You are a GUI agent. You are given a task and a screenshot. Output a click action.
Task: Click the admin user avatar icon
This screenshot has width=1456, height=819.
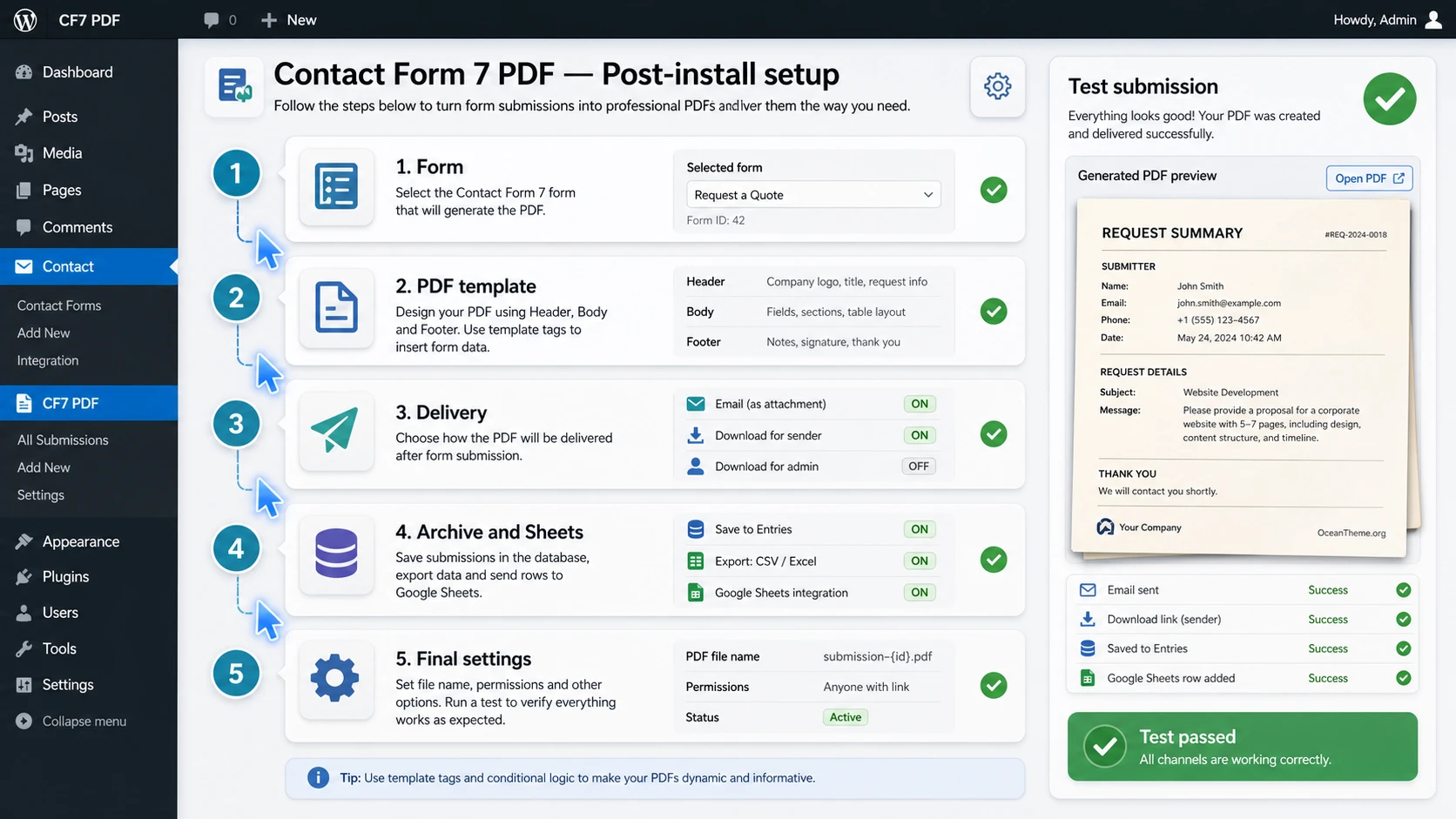tap(1433, 19)
